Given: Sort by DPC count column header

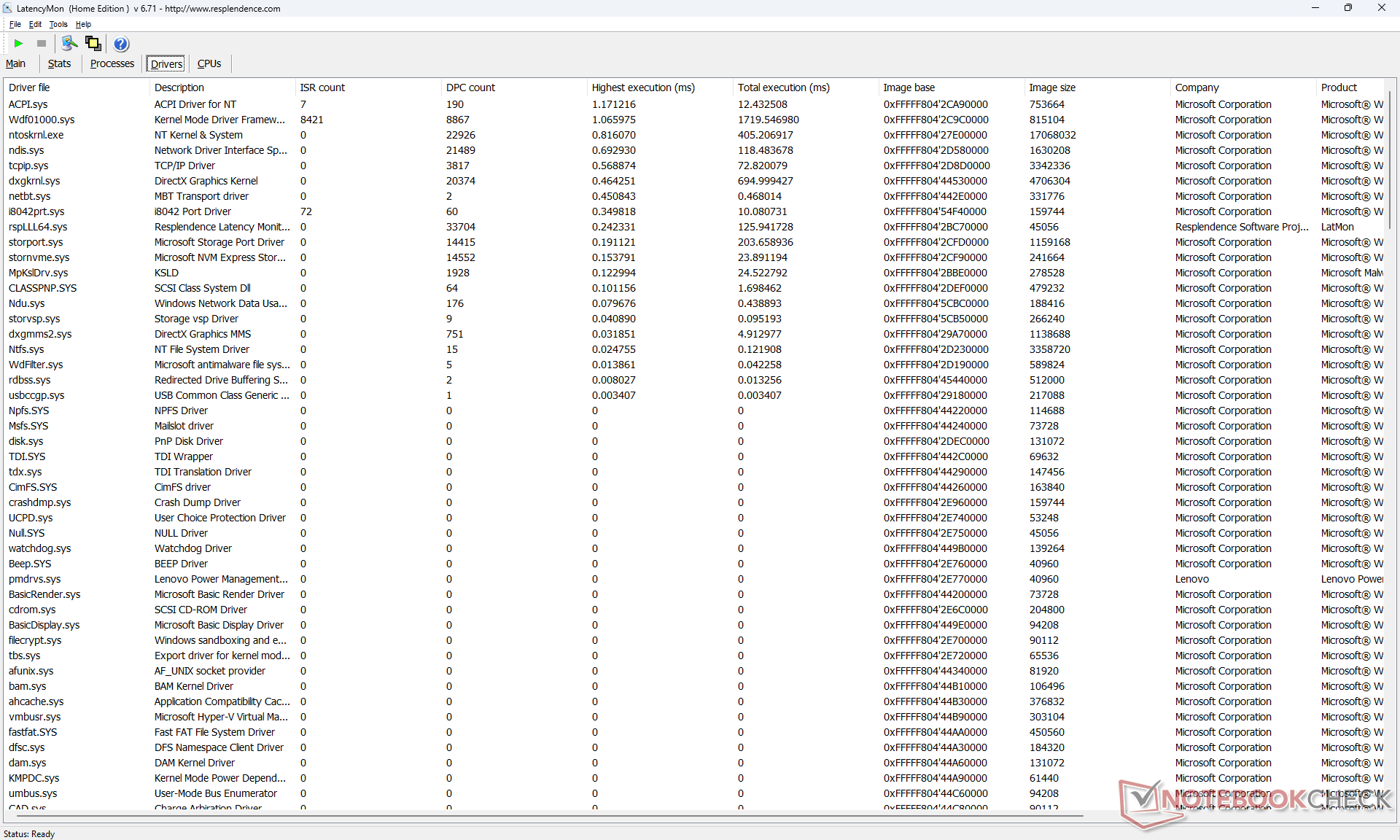Looking at the screenshot, I should pos(470,87).
